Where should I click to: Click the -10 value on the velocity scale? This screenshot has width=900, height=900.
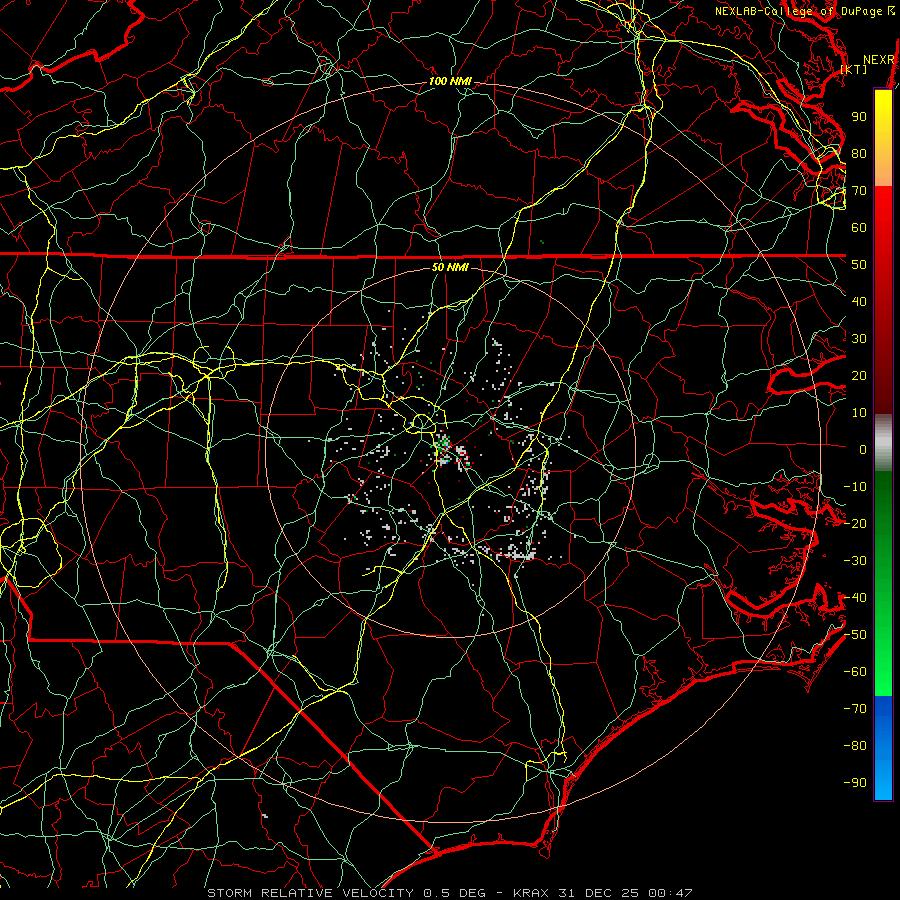pyautogui.click(x=855, y=487)
